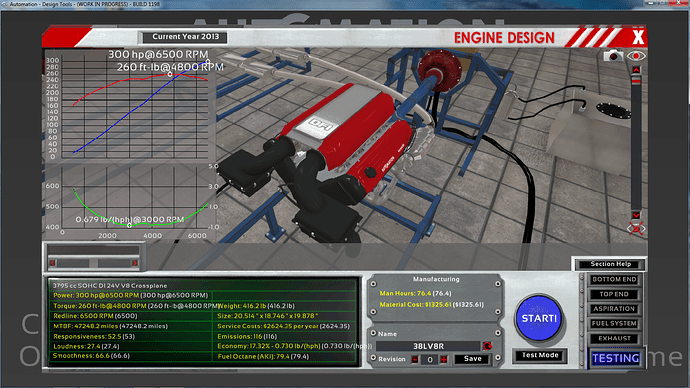The image size is (690, 388).
Task: Toggle the red eye view icon
Action: [x=636, y=56]
